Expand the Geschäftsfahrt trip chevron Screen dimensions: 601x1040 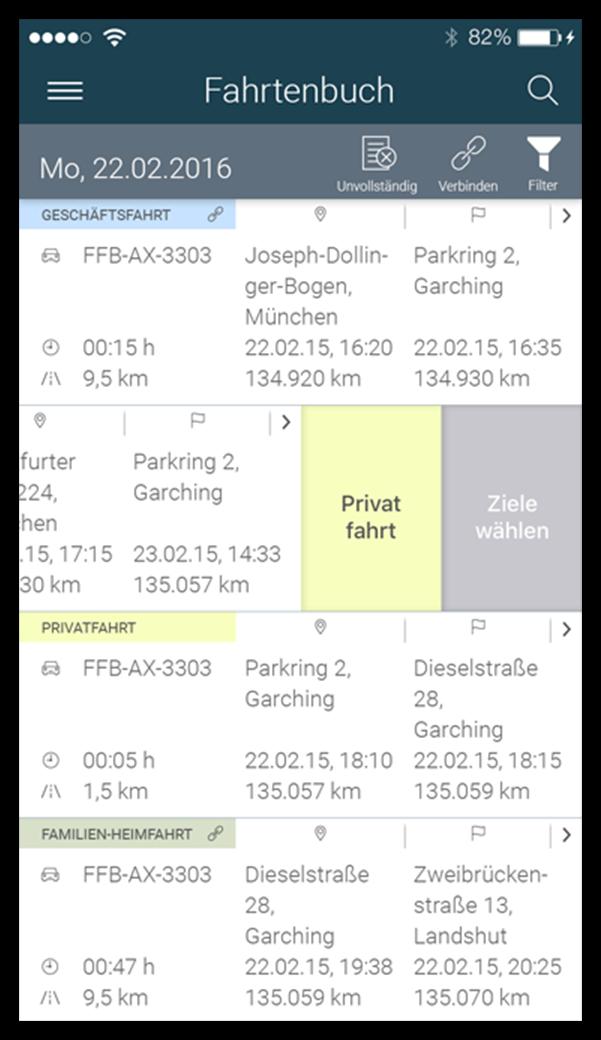point(566,215)
